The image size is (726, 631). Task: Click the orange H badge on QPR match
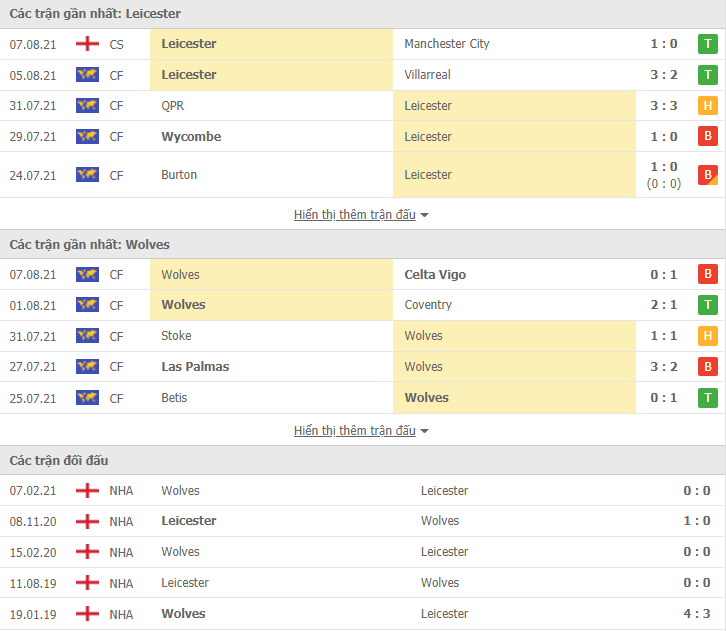click(x=707, y=106)
